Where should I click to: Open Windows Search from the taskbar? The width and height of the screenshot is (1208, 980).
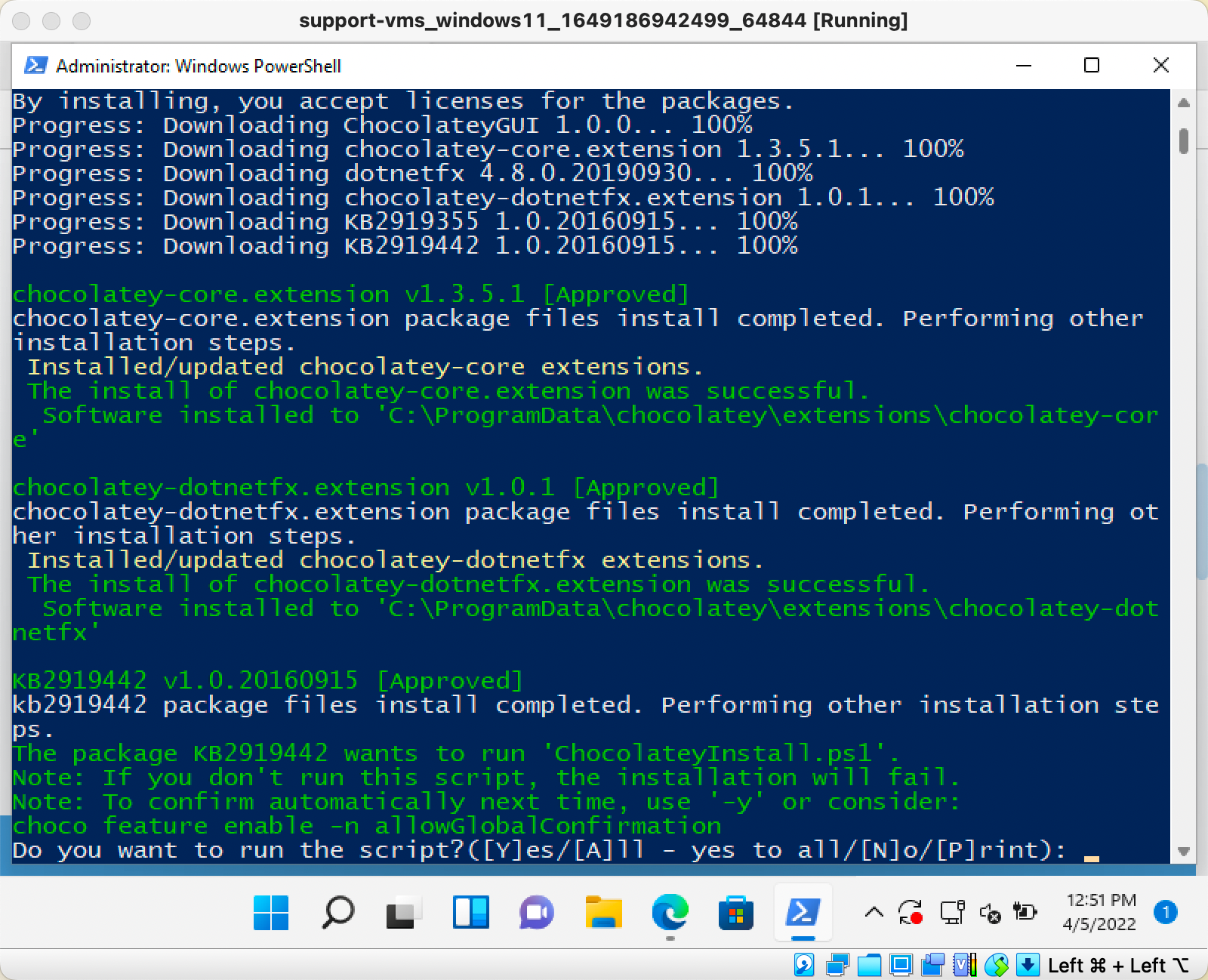[337, 913]
